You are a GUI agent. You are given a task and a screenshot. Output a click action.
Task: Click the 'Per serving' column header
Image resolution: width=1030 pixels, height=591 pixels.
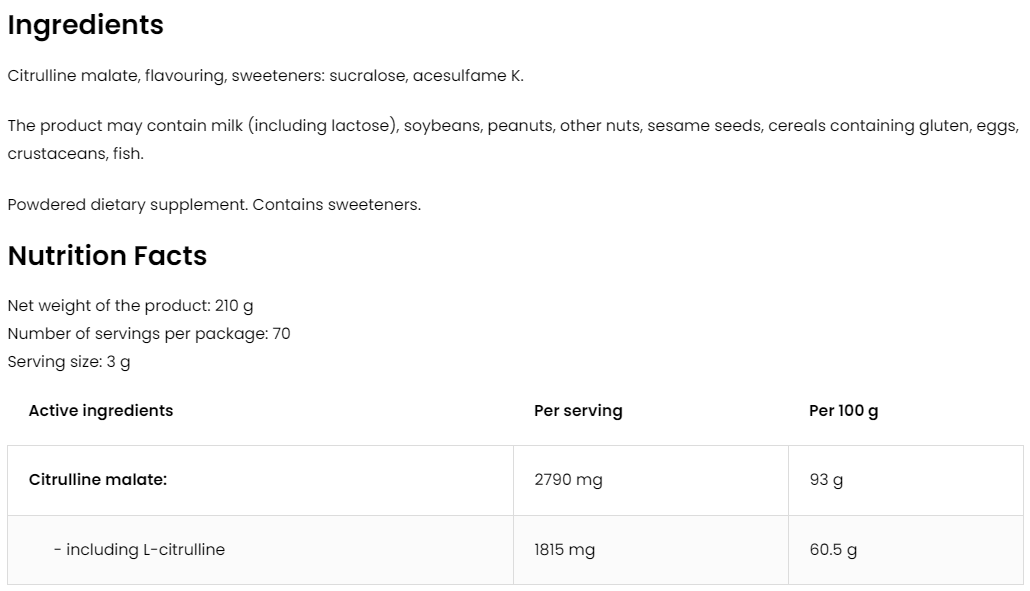point(578,411)
